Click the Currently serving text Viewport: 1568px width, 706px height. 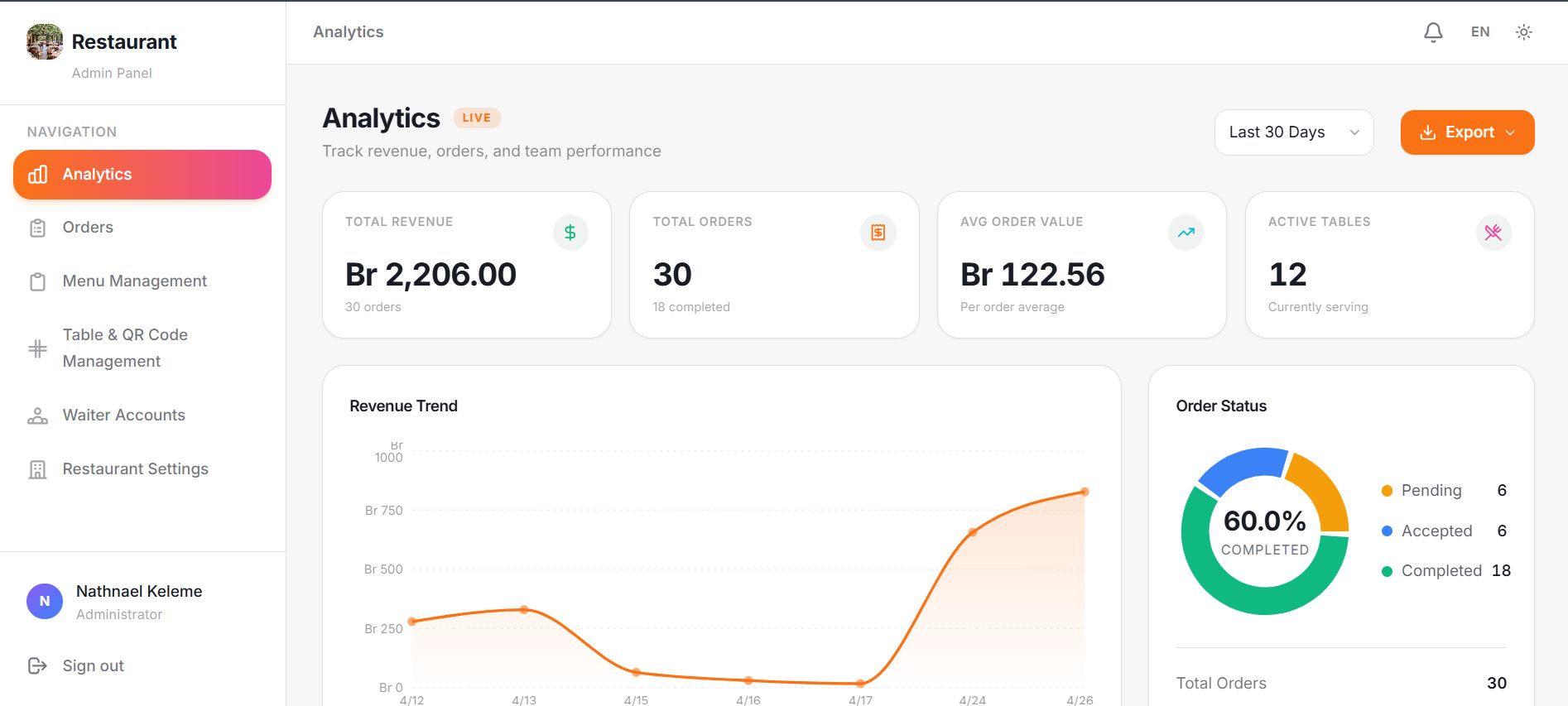1318,307
